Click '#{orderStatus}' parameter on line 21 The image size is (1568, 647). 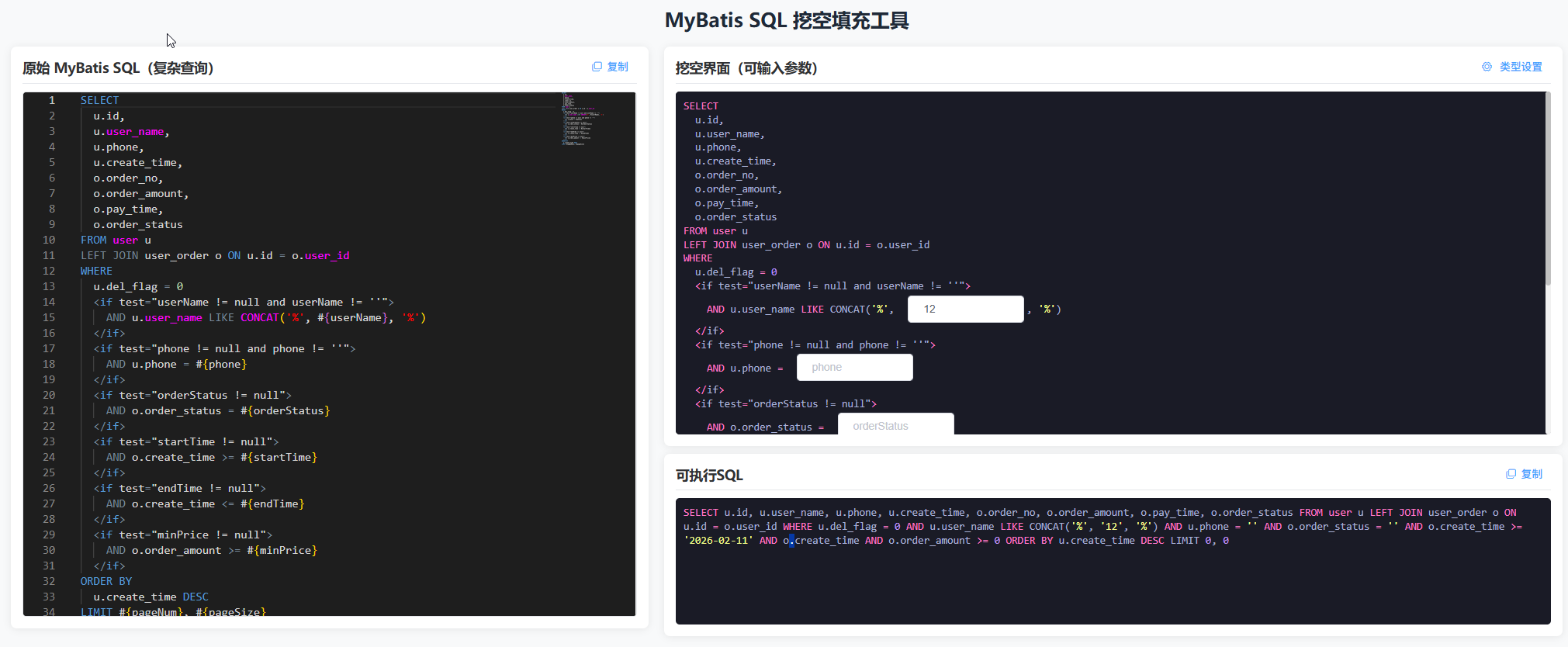[x=286, y=410]
